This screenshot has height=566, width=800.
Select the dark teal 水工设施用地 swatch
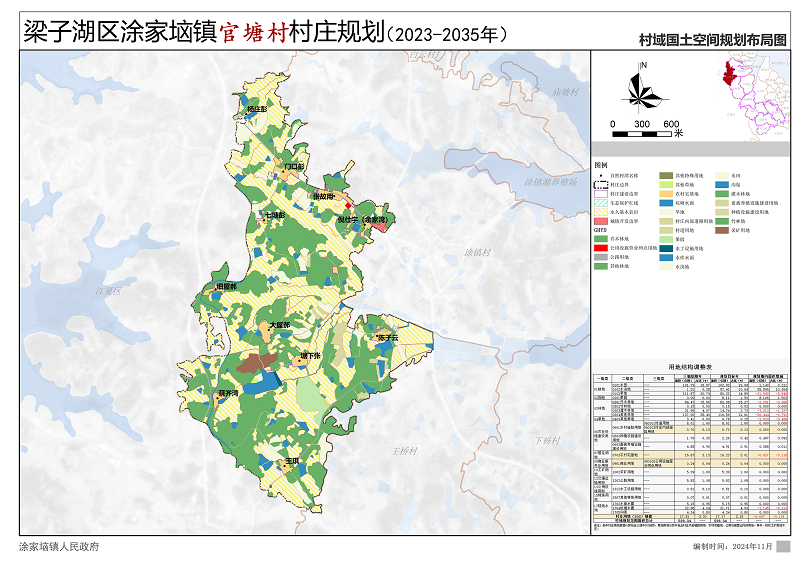pos(665,248)
